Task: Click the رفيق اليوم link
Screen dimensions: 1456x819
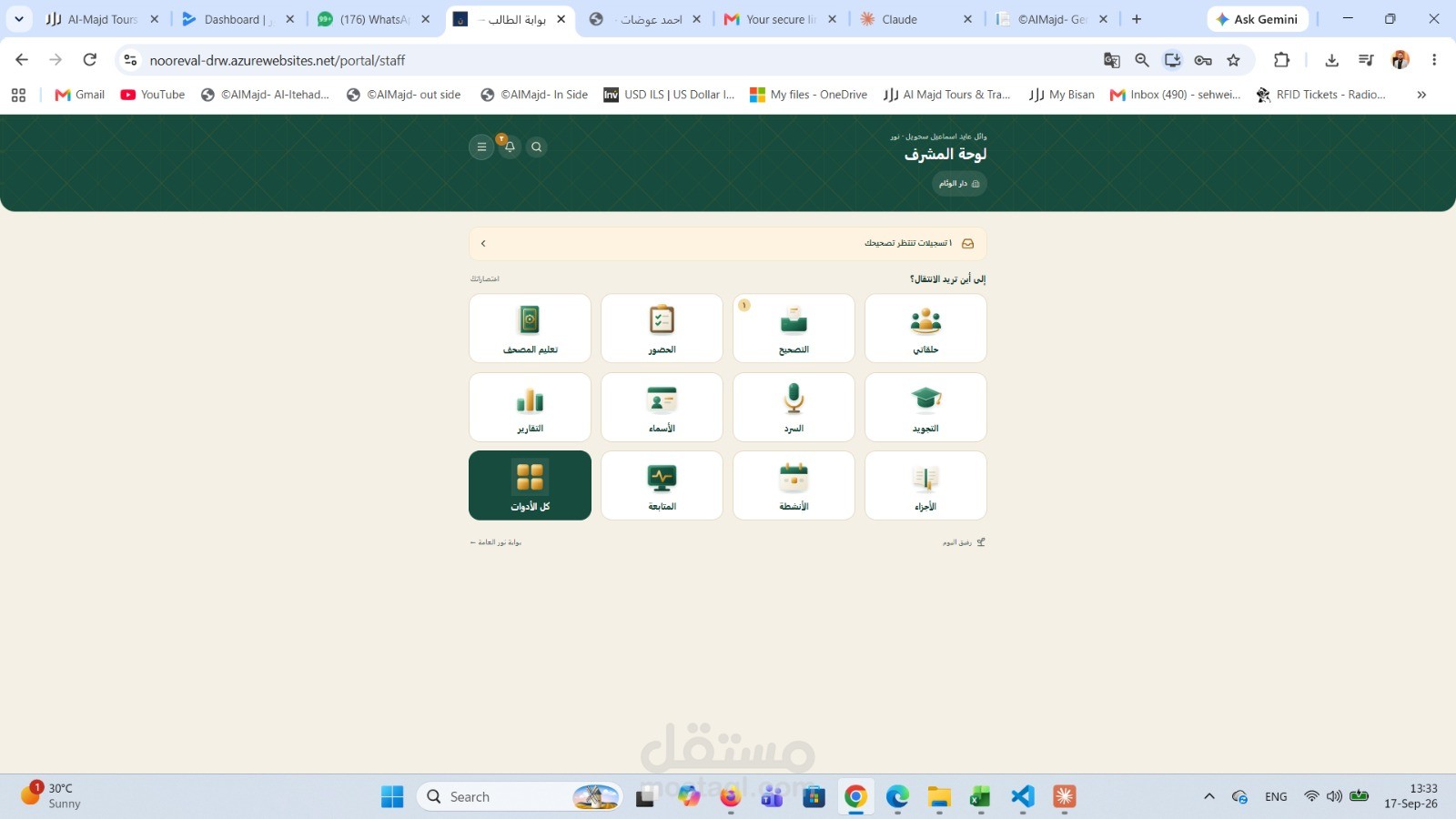Action: point(964,542)
